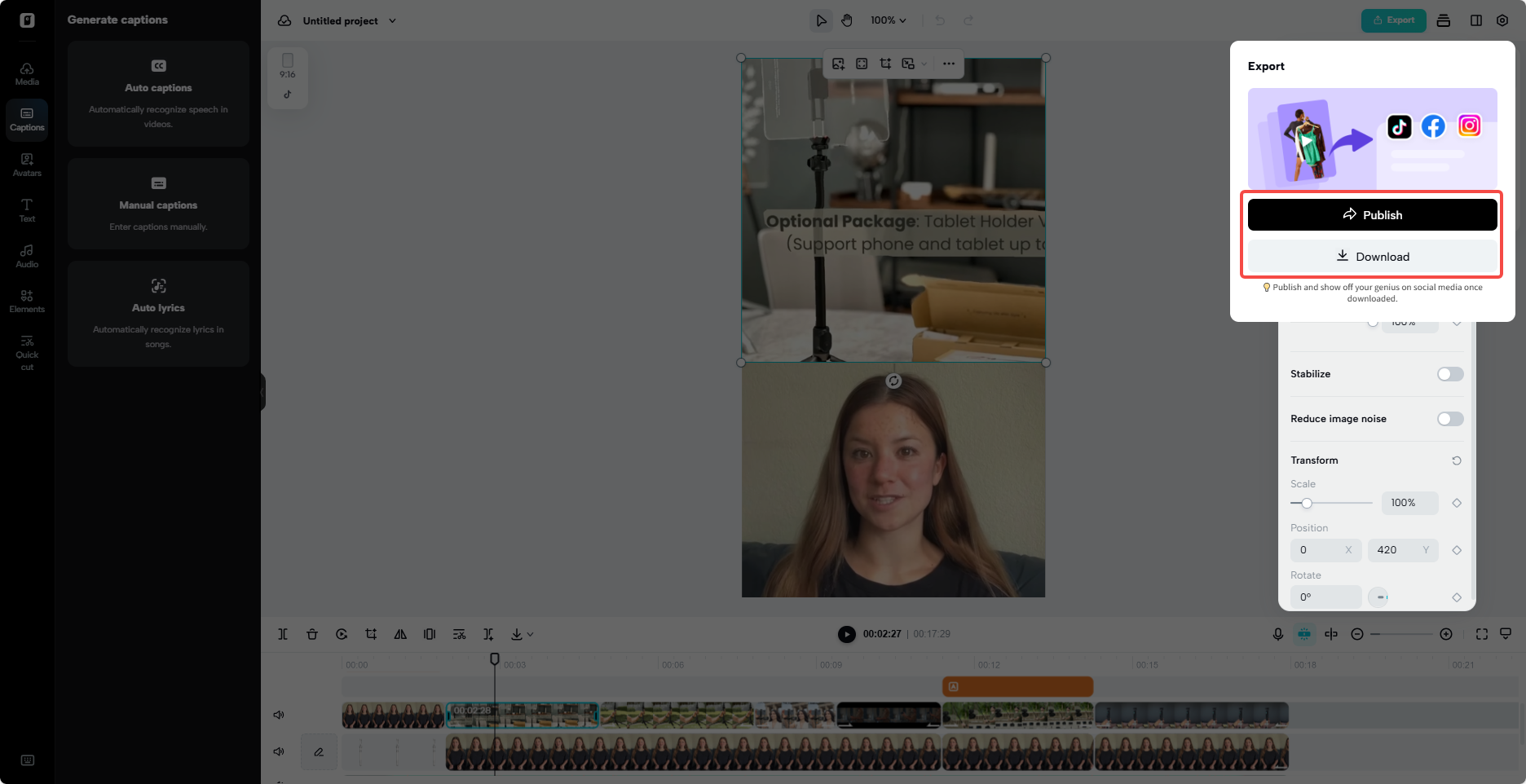Download the exported video
Screen dimensions: 1526x784
1373,256
